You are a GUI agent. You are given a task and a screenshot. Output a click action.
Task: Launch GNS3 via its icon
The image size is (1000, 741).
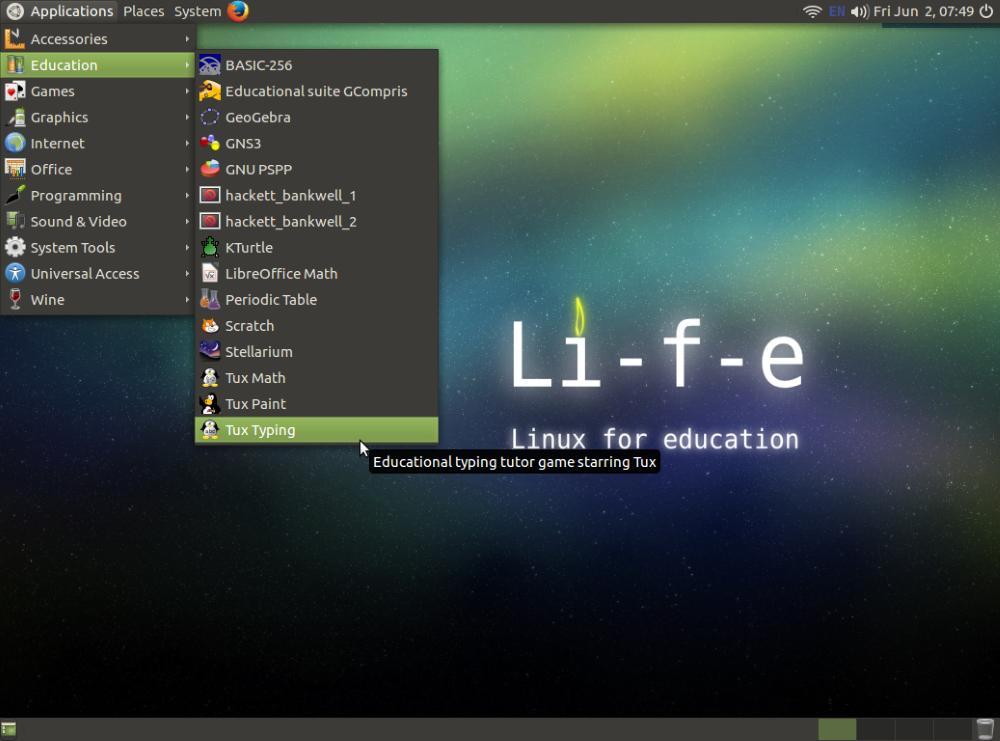210,143
